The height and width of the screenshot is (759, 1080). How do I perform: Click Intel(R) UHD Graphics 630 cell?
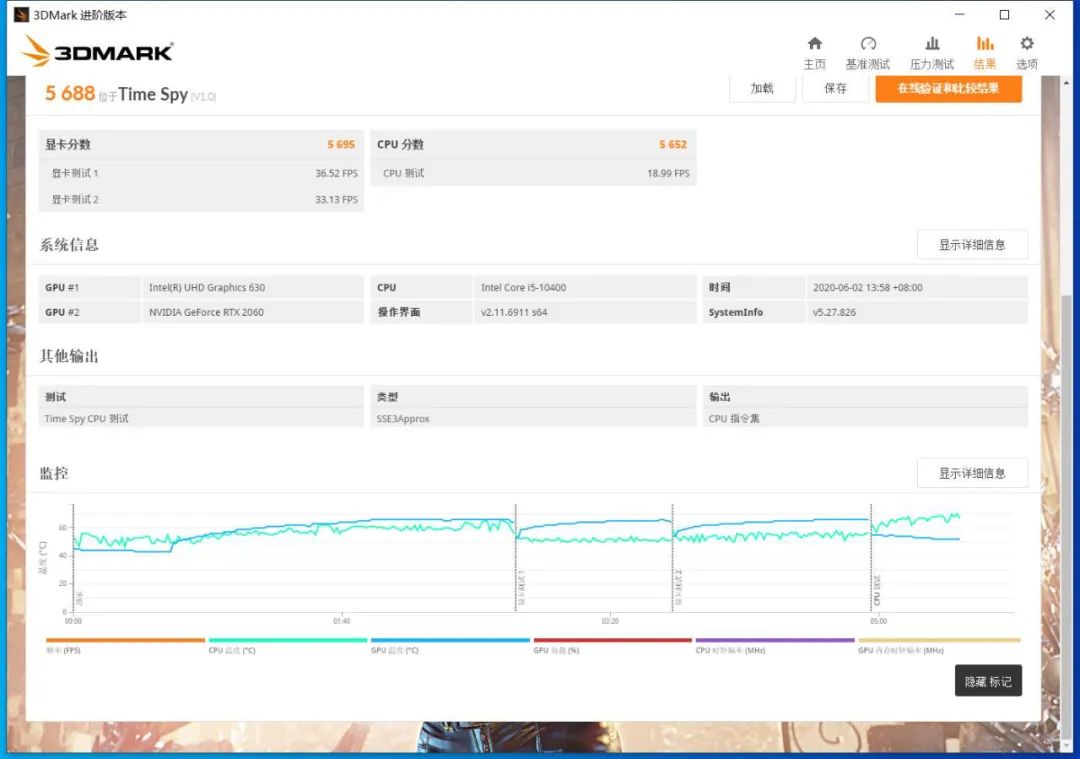[252, 287]
